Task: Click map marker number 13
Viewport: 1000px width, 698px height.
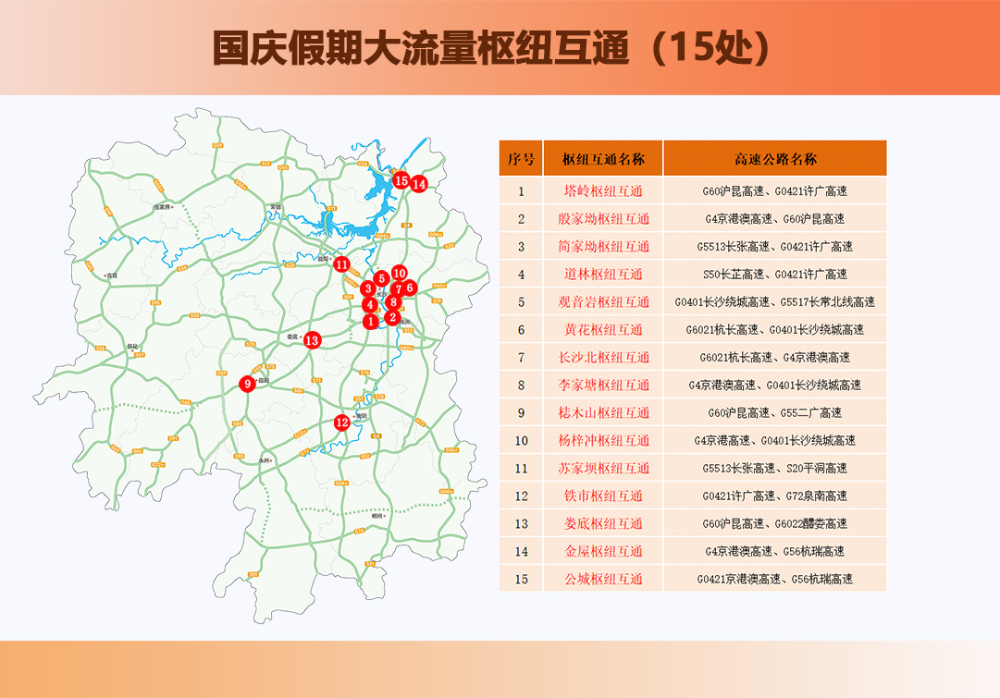Action: click(312, 340)
